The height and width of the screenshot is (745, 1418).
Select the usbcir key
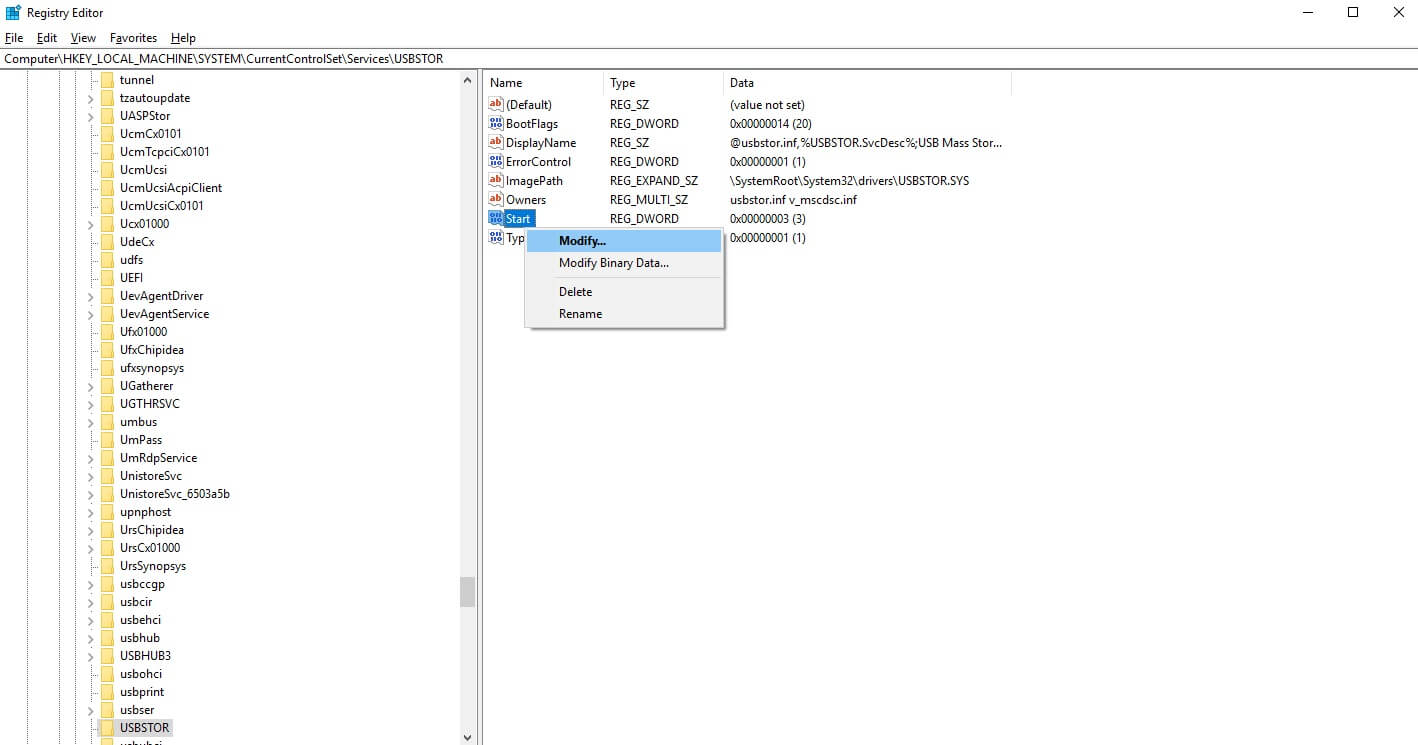(x=136, y=601)
